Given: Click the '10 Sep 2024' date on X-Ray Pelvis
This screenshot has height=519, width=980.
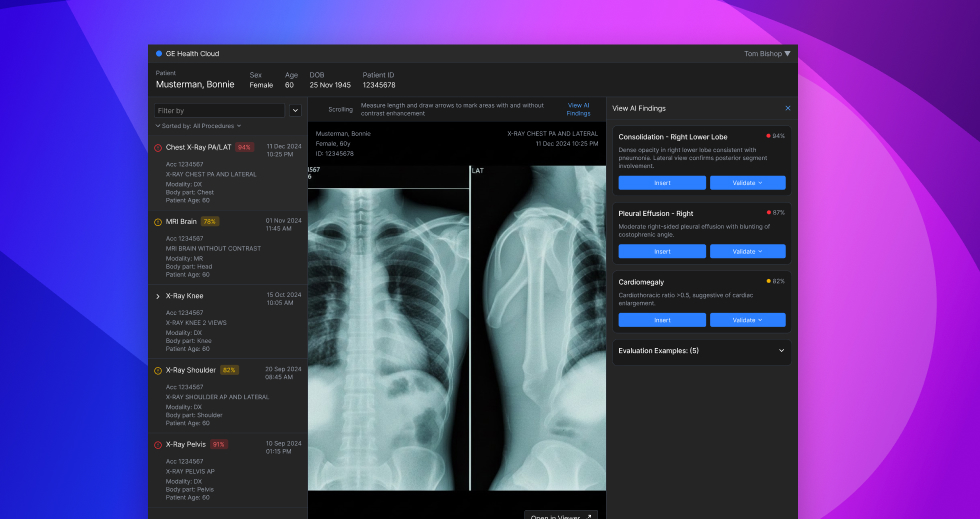Looking at the screenshot, I should [x=284, y=443].
